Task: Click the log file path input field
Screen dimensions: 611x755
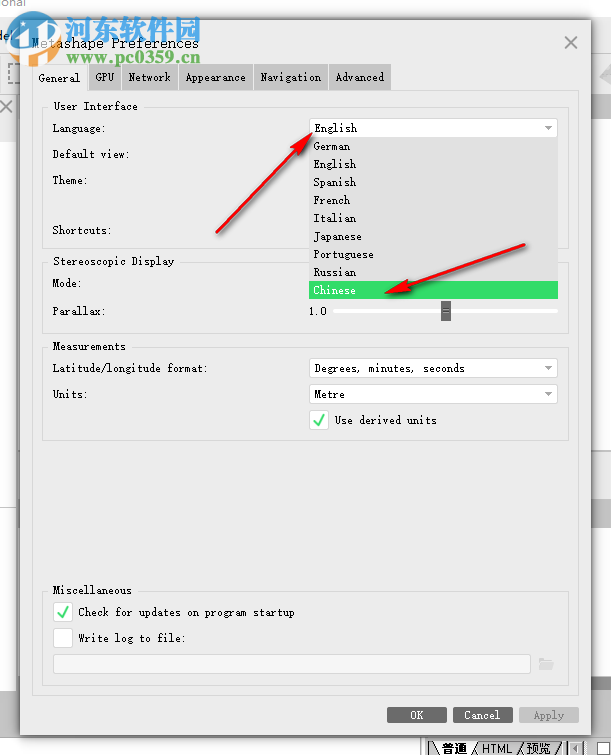Action: point(292,664)
